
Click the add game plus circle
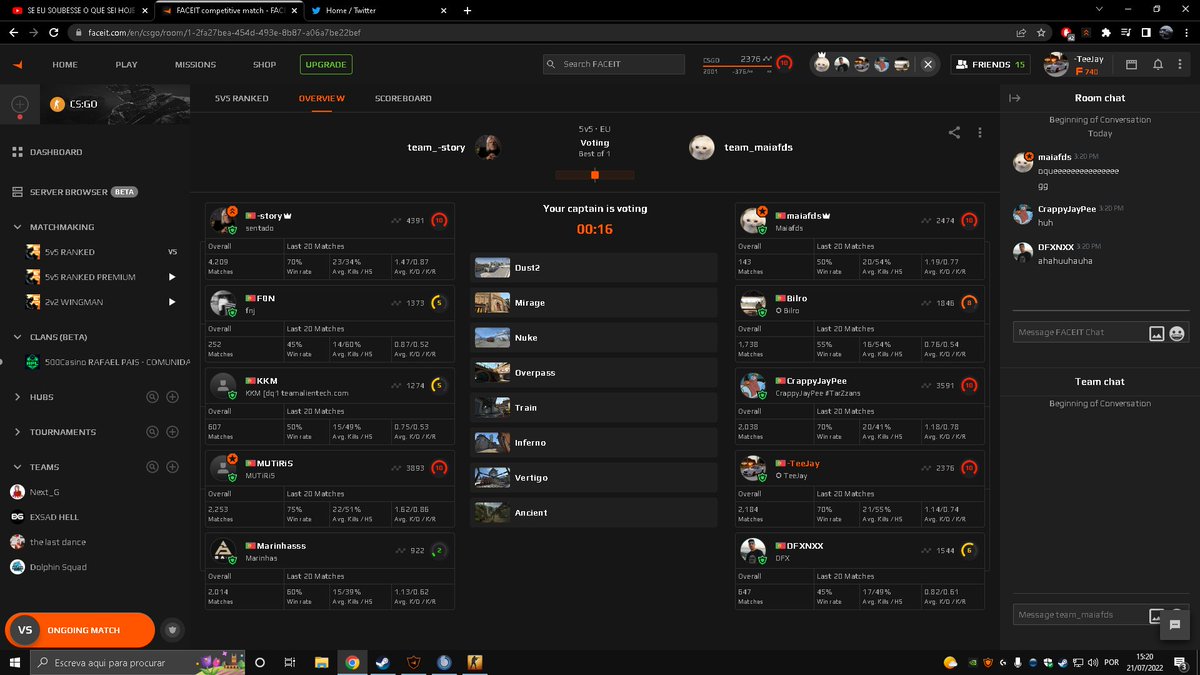[x=20, y=104]
